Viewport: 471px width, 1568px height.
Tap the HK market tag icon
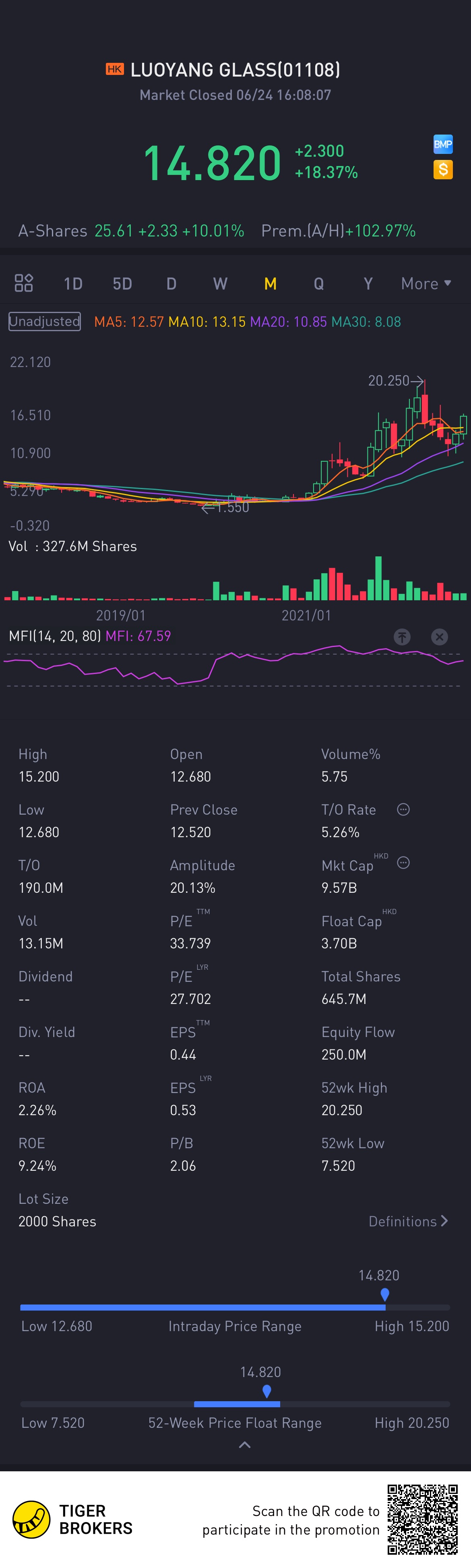[114, 69]
